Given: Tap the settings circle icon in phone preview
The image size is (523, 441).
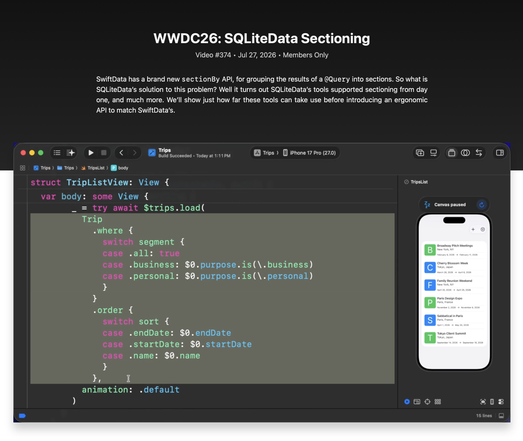Looking at the screenshot, I should pyautogui.click(x=482, y=230).
